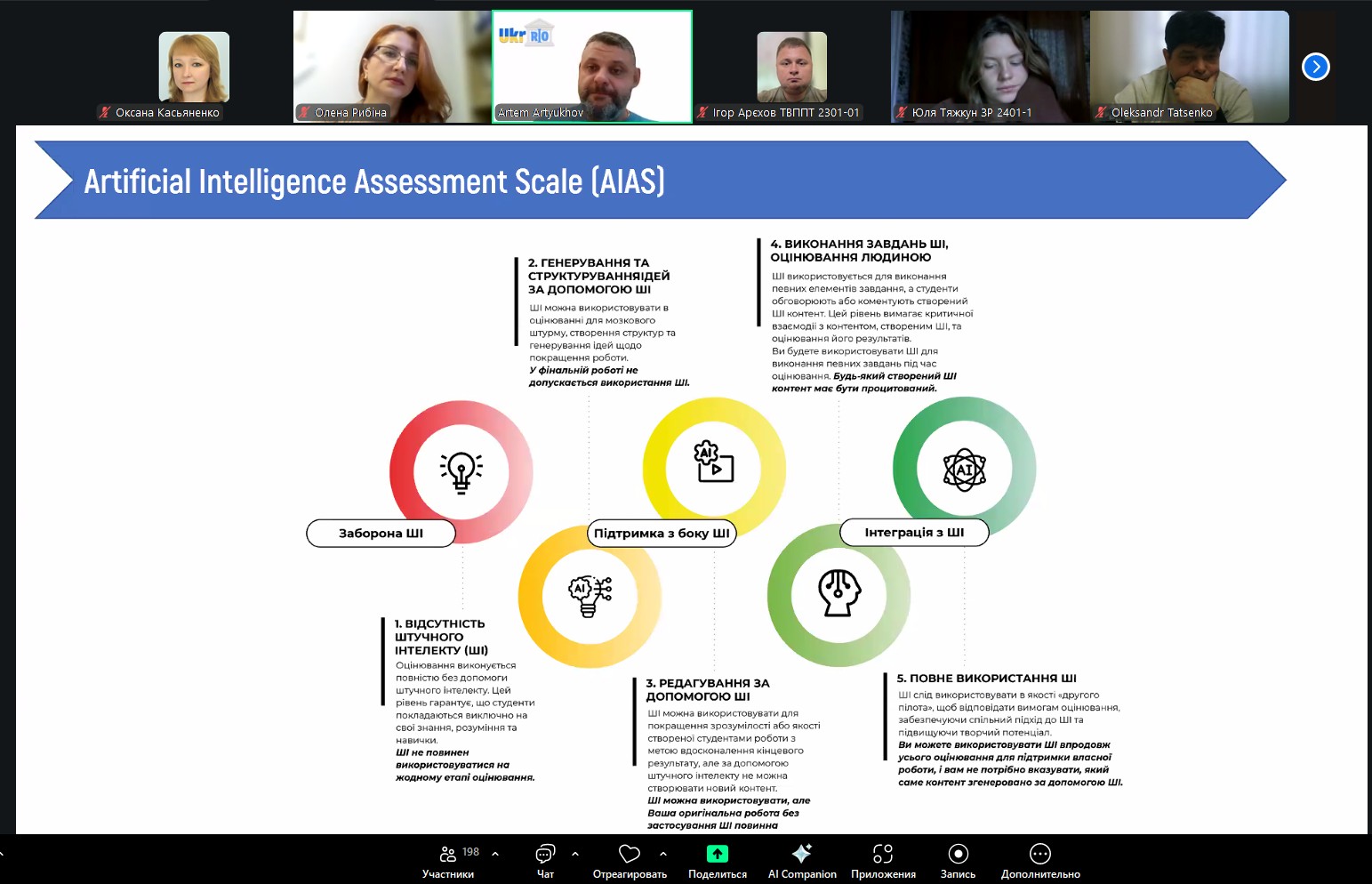This screenshot has width=1372, height=884.
Task: Expand the chevron next to Участники
Action: click(x=495, y=854)
